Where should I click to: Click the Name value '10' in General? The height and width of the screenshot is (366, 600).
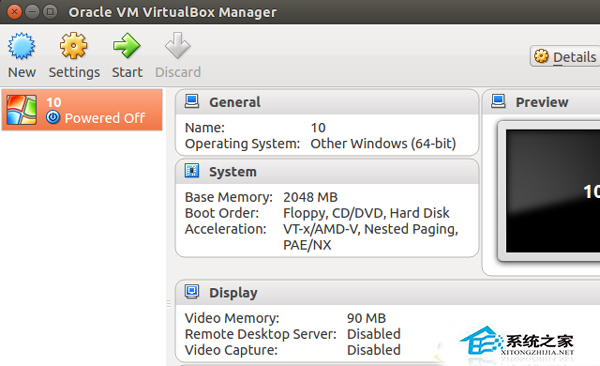(x=318, y=127)
